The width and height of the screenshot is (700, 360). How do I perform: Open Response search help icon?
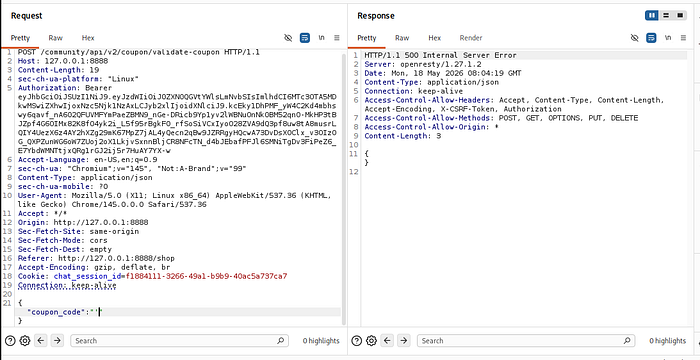coord(357,341)
